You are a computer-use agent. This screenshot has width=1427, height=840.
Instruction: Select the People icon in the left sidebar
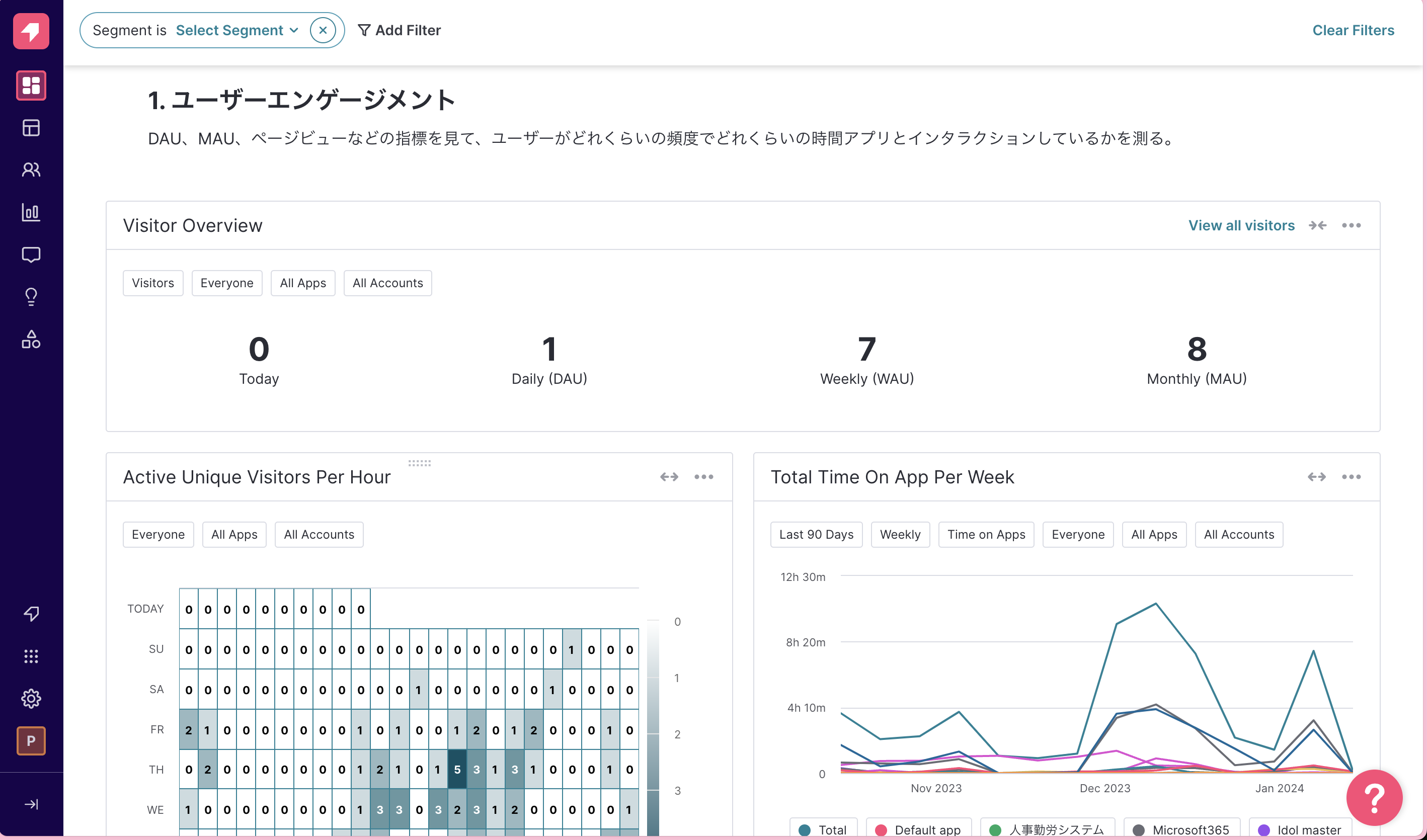[31, 169]
